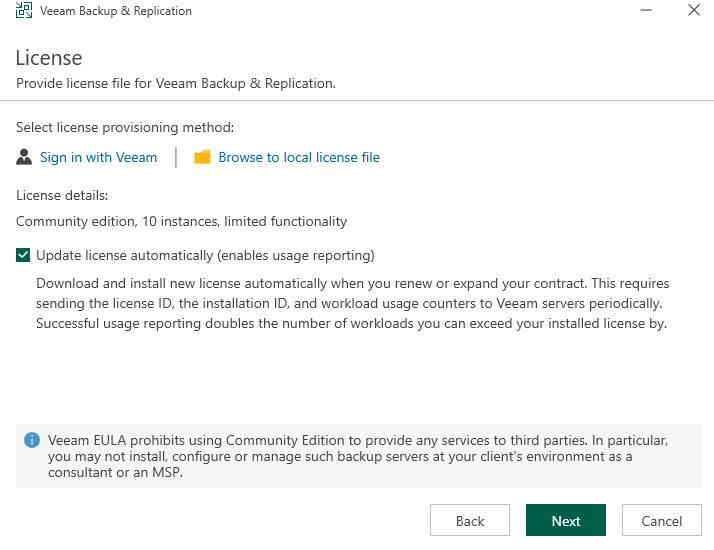Select Browse to local license file
The image size is (714, 550).
point(299,157)
